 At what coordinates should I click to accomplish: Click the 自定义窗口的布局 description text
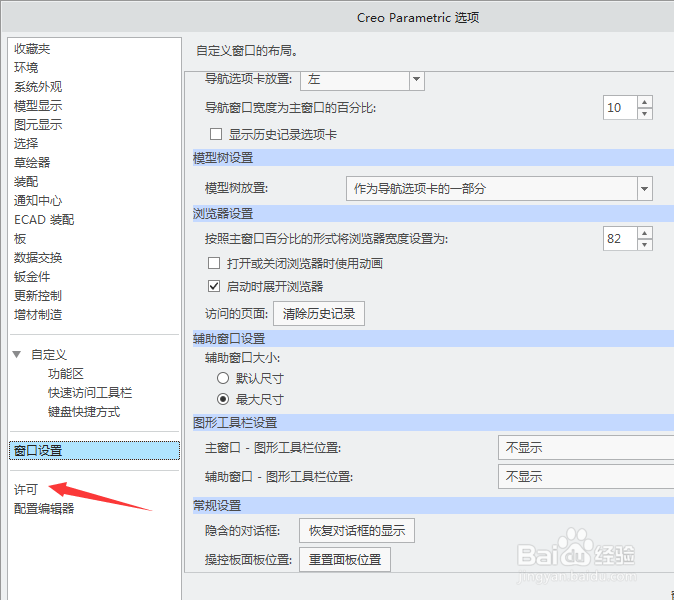point(247,51)
